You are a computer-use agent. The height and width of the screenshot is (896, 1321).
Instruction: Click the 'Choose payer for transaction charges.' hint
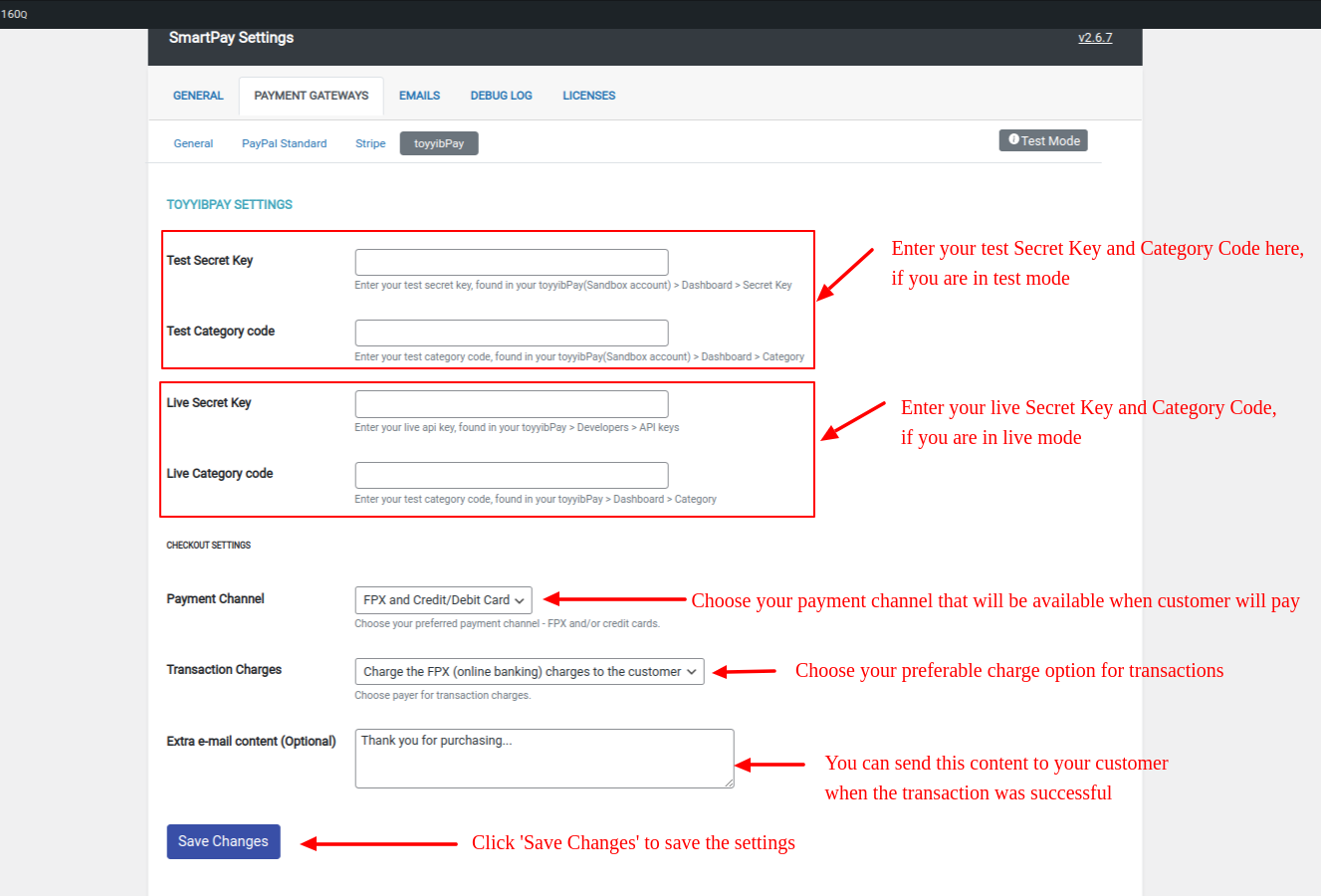442,695
